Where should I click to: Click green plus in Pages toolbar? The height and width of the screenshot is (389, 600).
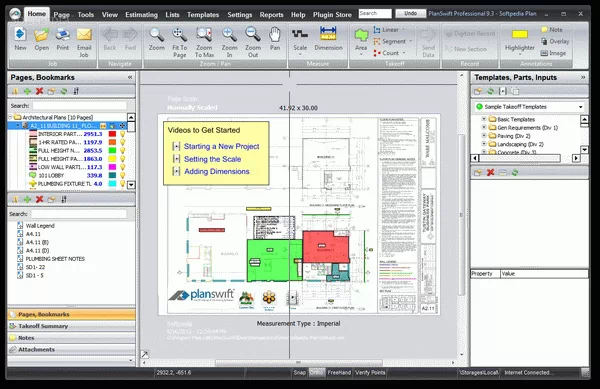(x=27, y=91)
